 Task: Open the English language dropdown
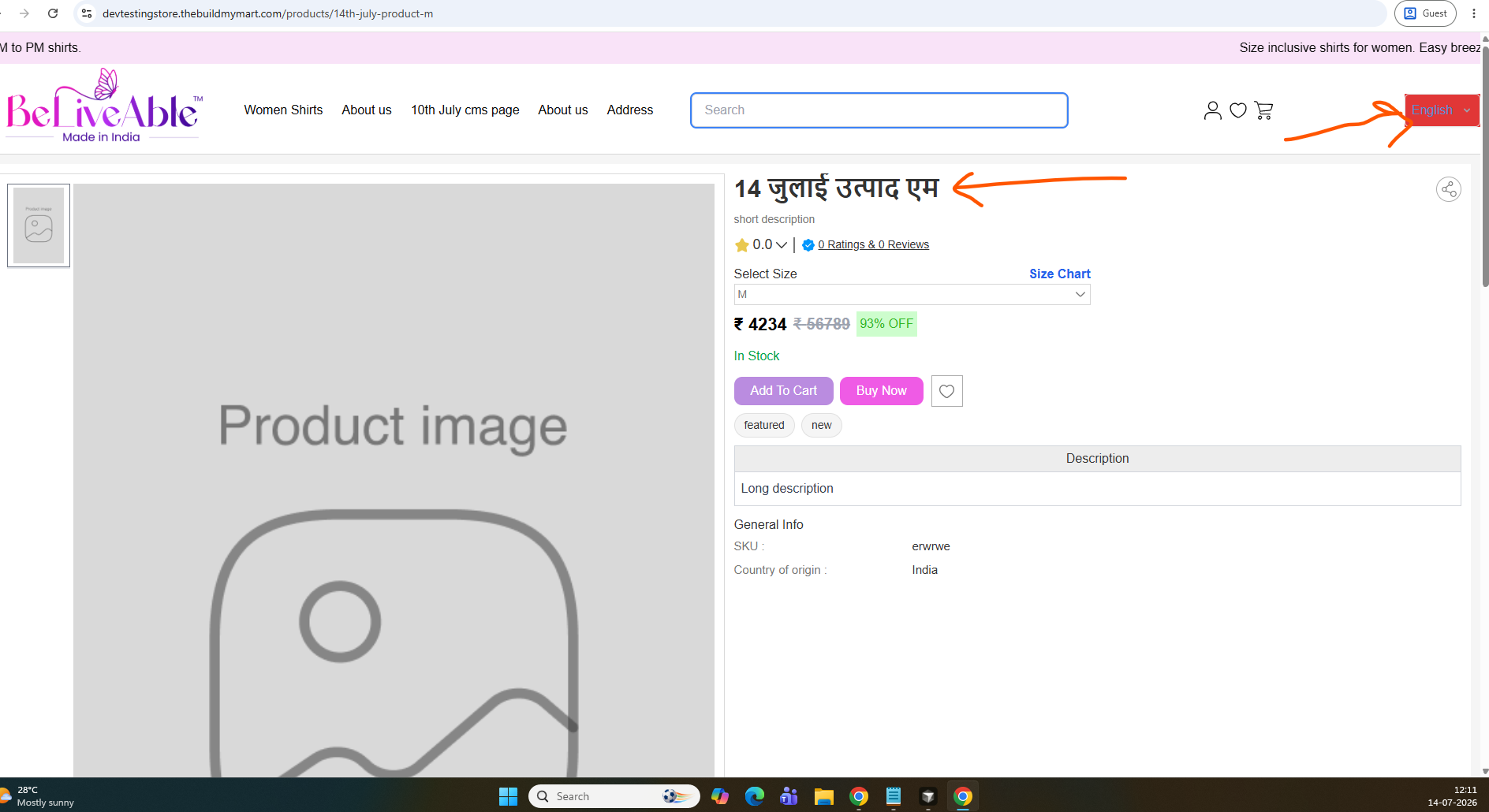coord(1441,110)
